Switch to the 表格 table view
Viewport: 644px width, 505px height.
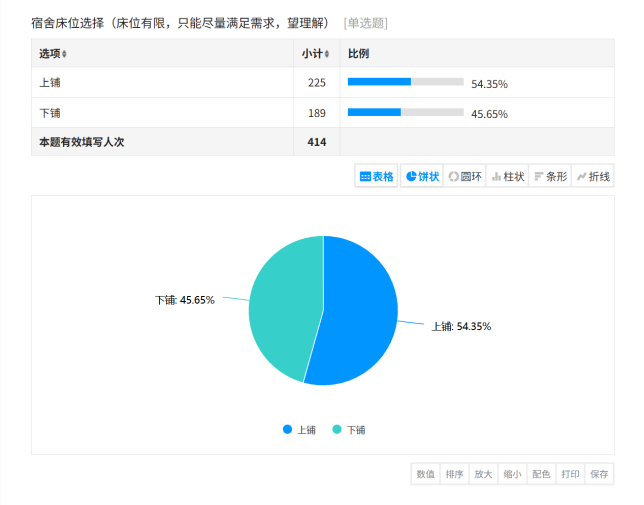pos(377,176)
